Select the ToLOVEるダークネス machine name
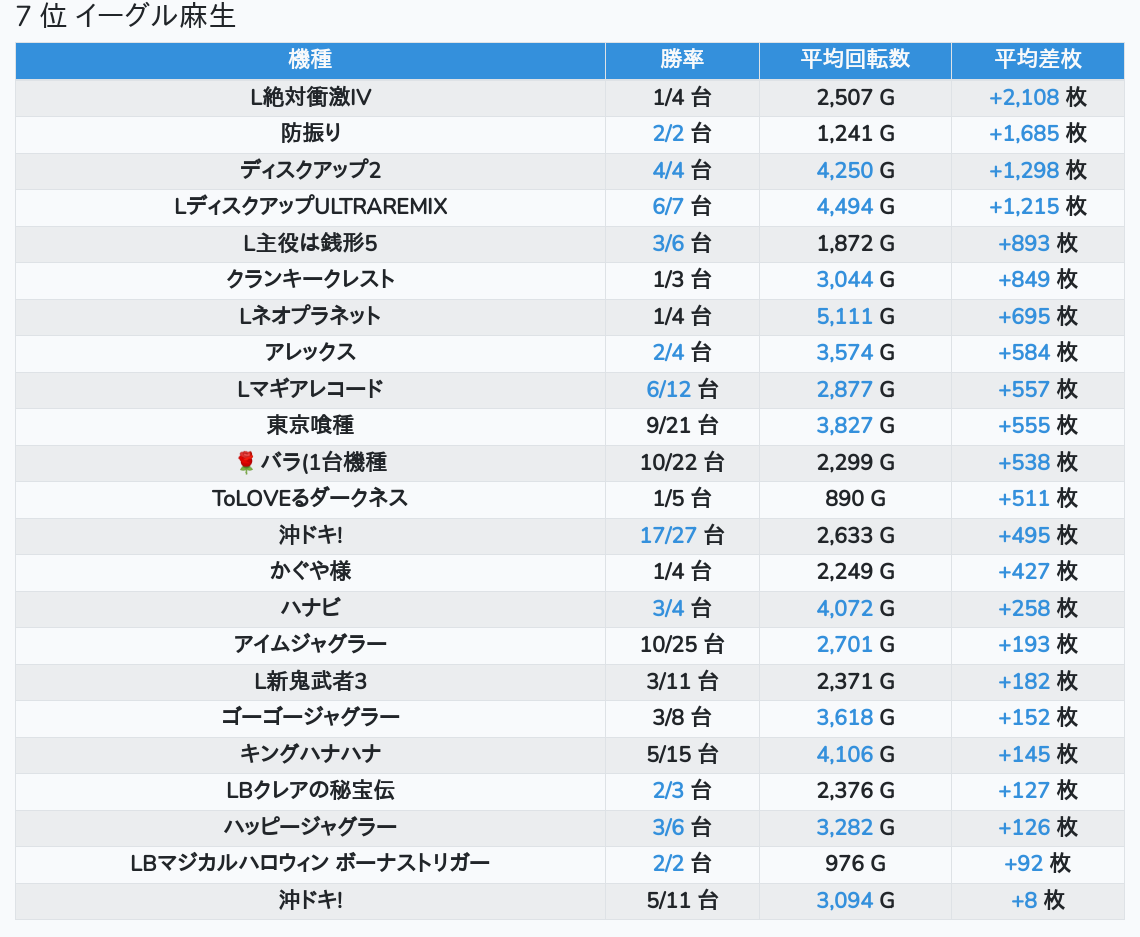The image size is (1140, 937). [x=310, y=498]
